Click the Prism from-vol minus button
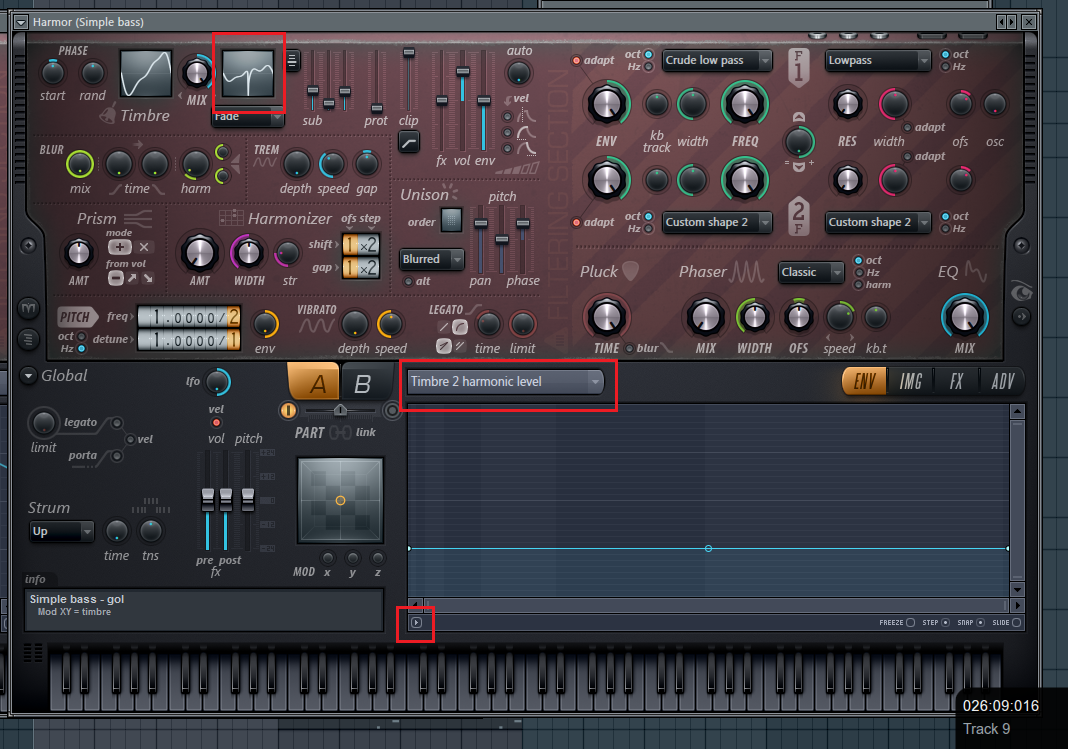1068x749 pixels. 116,278
